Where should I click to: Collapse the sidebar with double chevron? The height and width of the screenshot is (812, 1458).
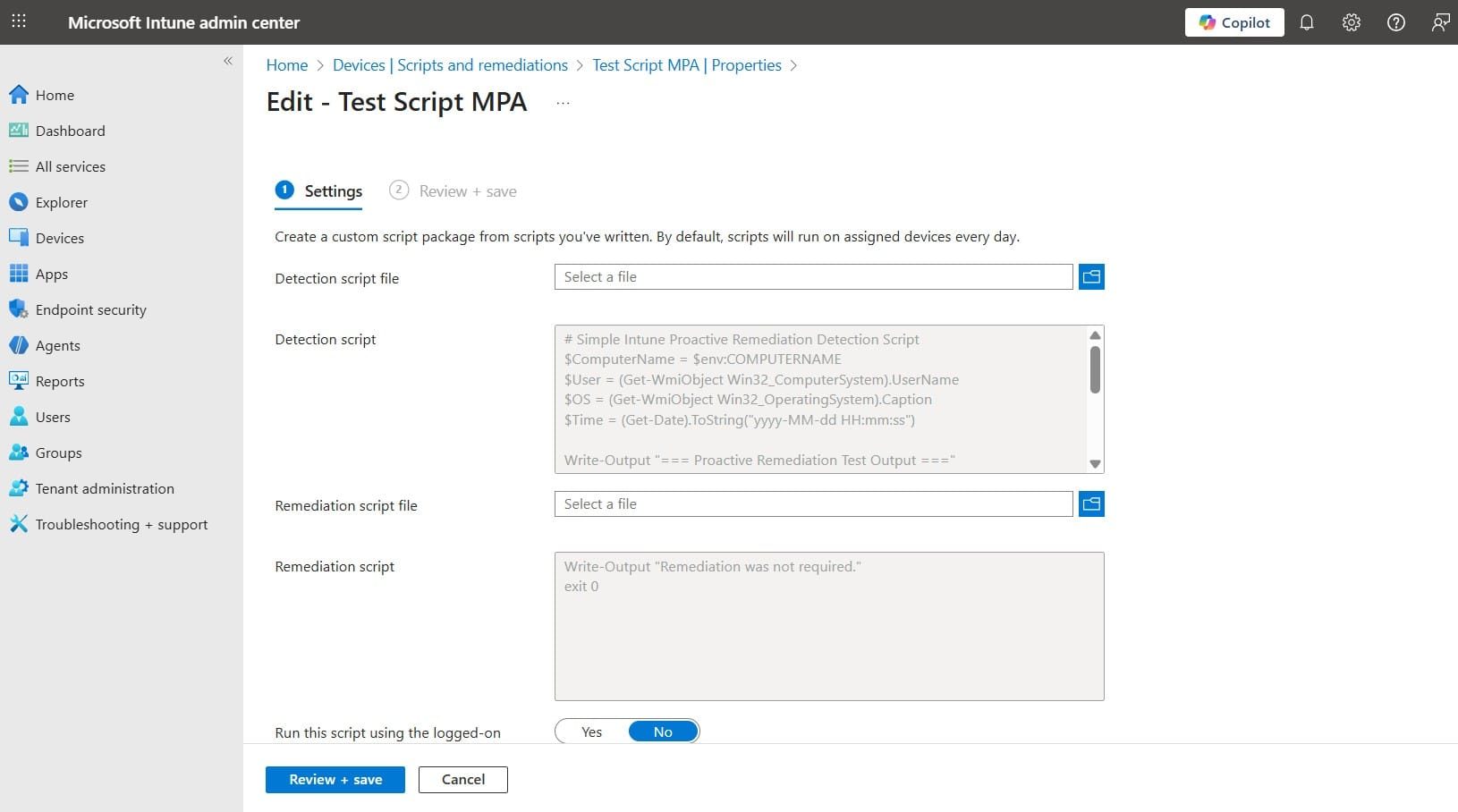(x=228, y=61)
